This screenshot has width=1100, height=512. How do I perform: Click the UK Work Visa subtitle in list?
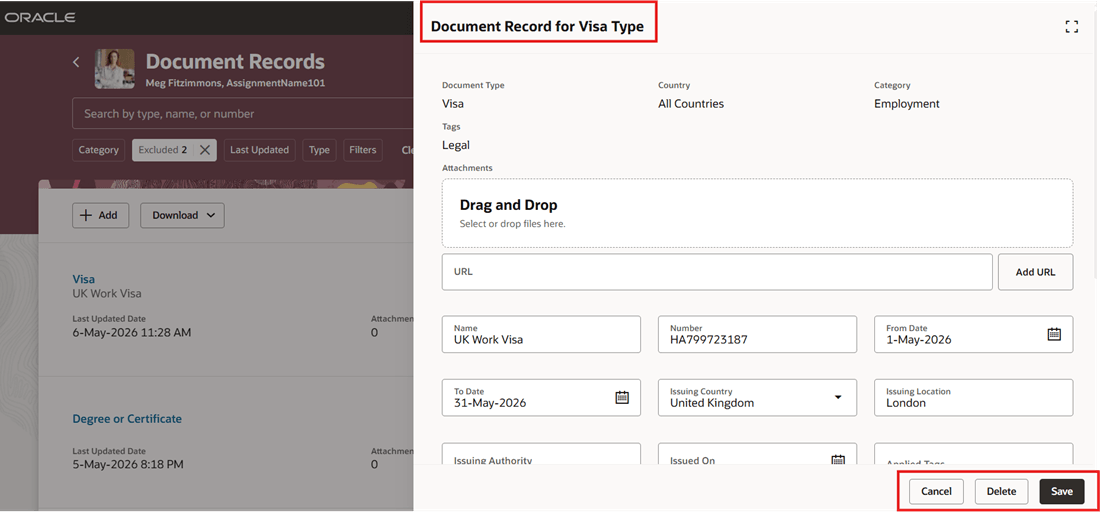[107, 293]
